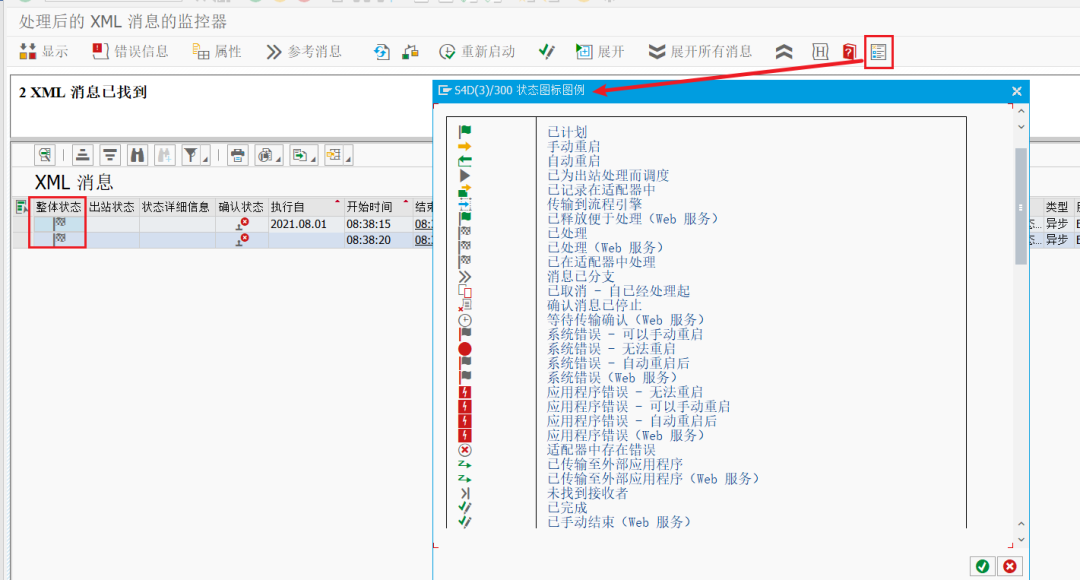Click the refresh document icon
Image resolution: width=1080 pixels, height=580 pixels.
coord(382,52)
